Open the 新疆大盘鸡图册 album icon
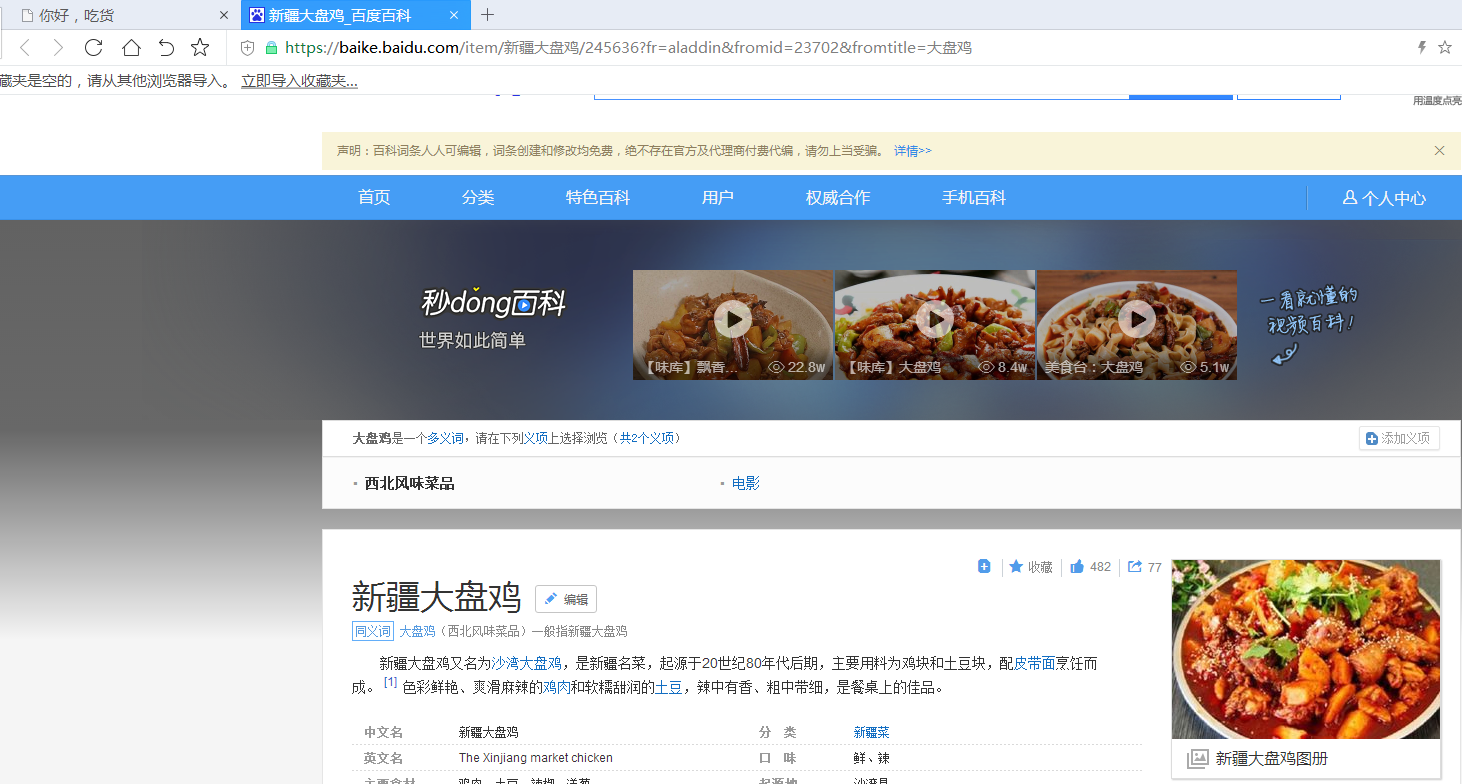Image resolution: width=1462 pixels, height=784 pixels. pyautogui.click(x=1197, y=759)
